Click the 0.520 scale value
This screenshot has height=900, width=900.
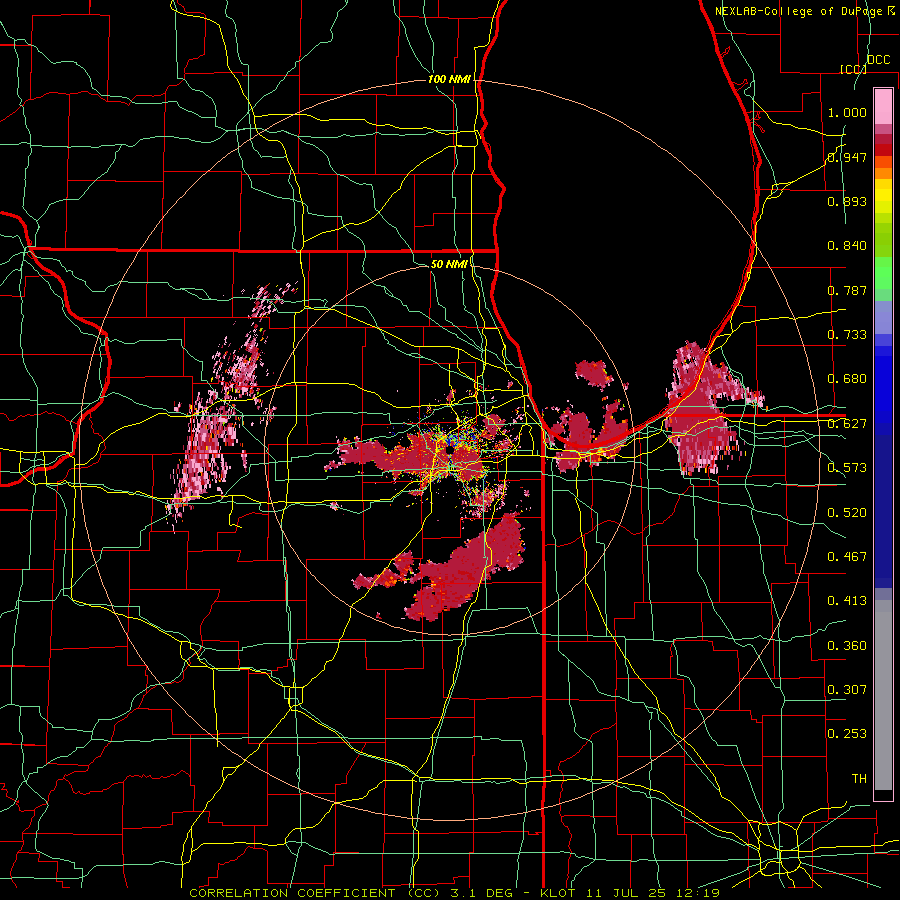tap(847, 513)
